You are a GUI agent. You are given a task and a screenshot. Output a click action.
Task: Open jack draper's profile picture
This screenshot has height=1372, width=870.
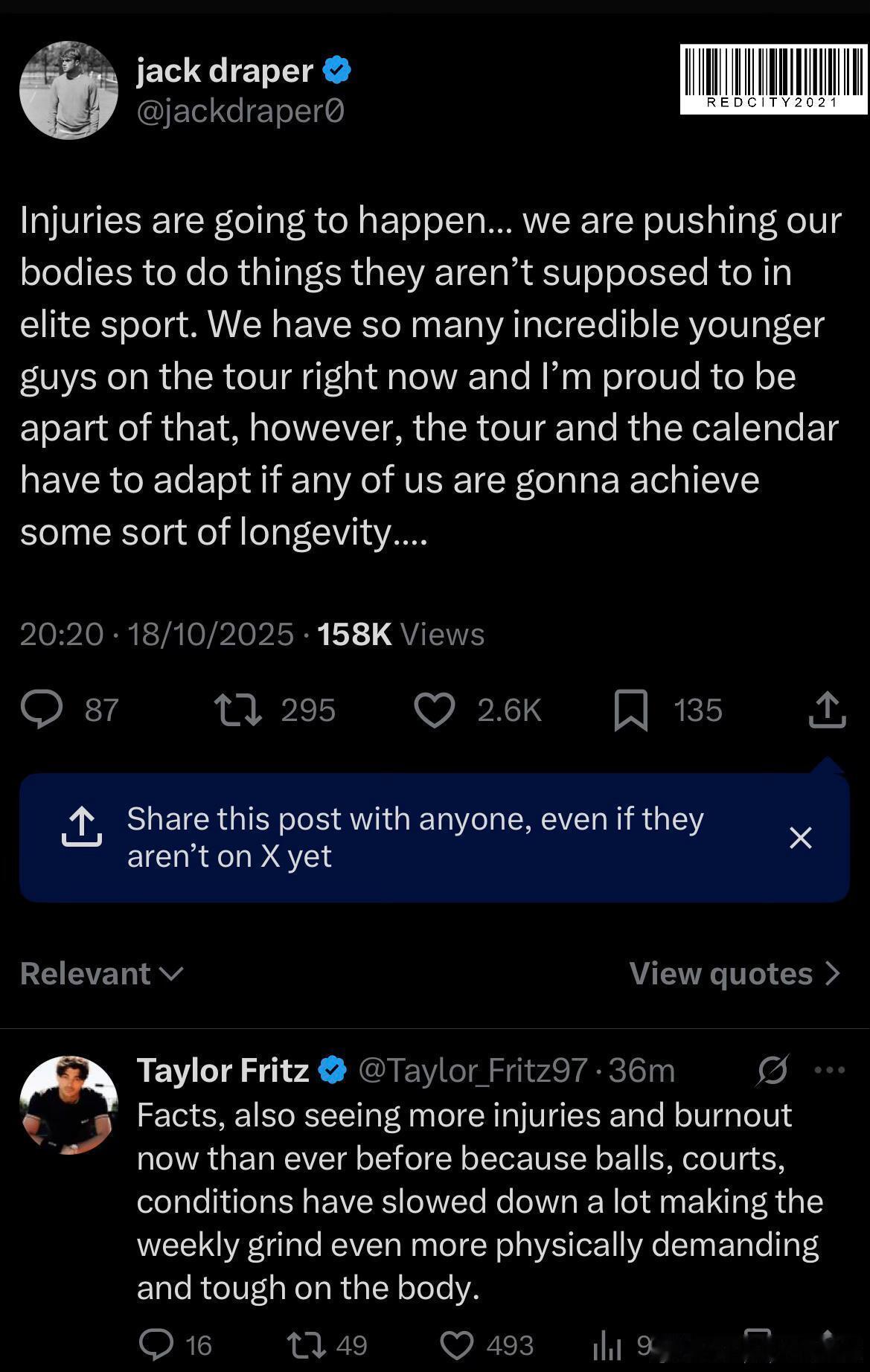[x=68, y=90]
